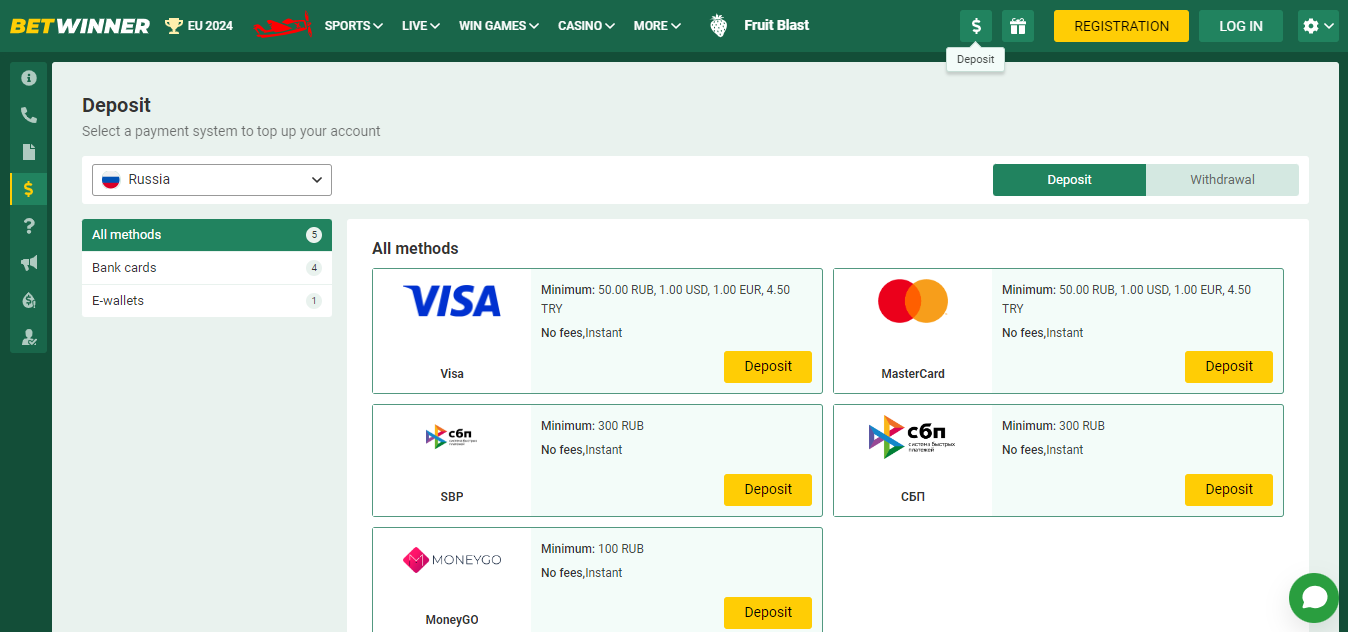Click the gift box bonus icon

[x=1018, y=26]
